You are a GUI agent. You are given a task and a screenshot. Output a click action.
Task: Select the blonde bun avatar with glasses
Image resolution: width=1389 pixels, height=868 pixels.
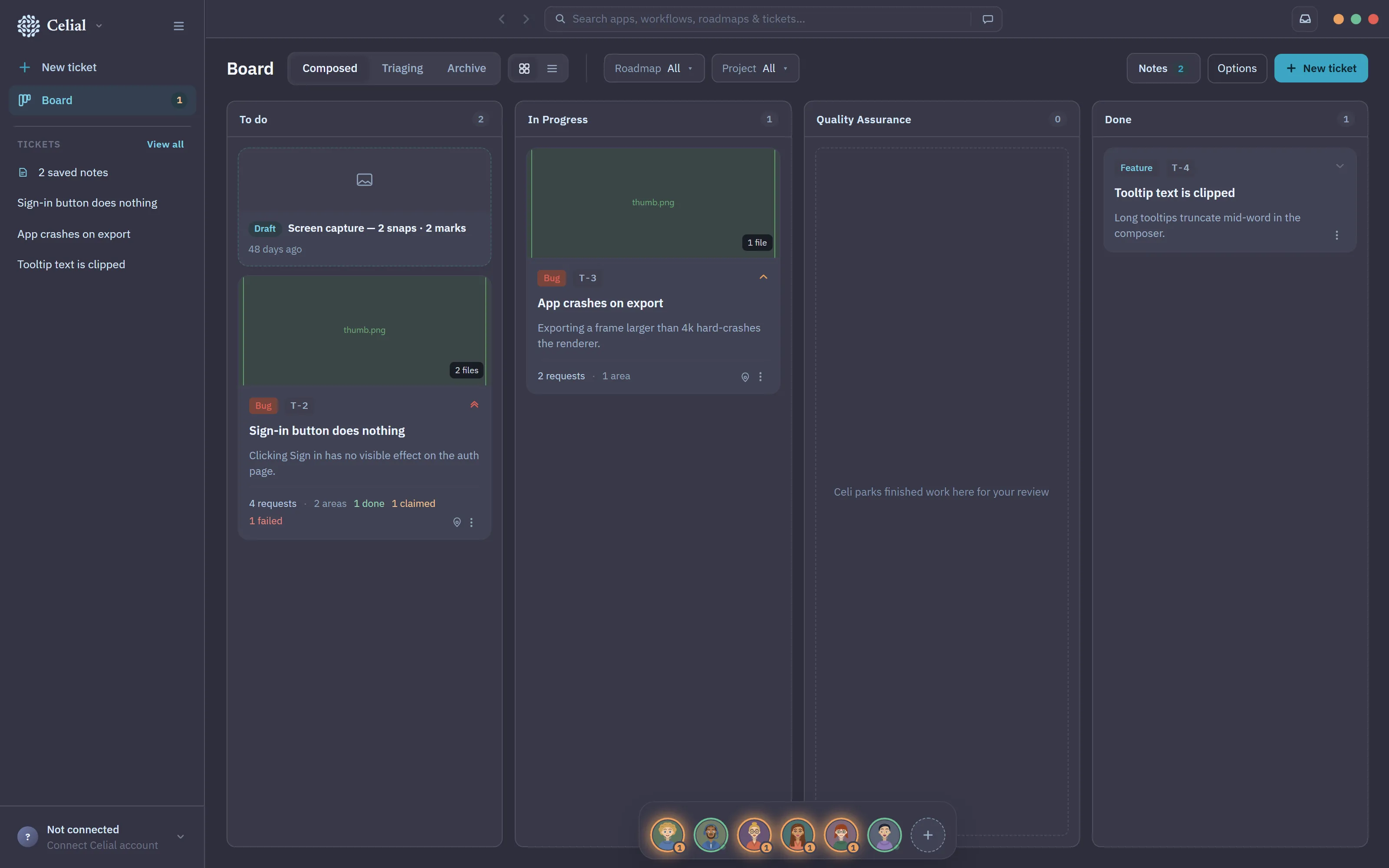coord(754,835)
